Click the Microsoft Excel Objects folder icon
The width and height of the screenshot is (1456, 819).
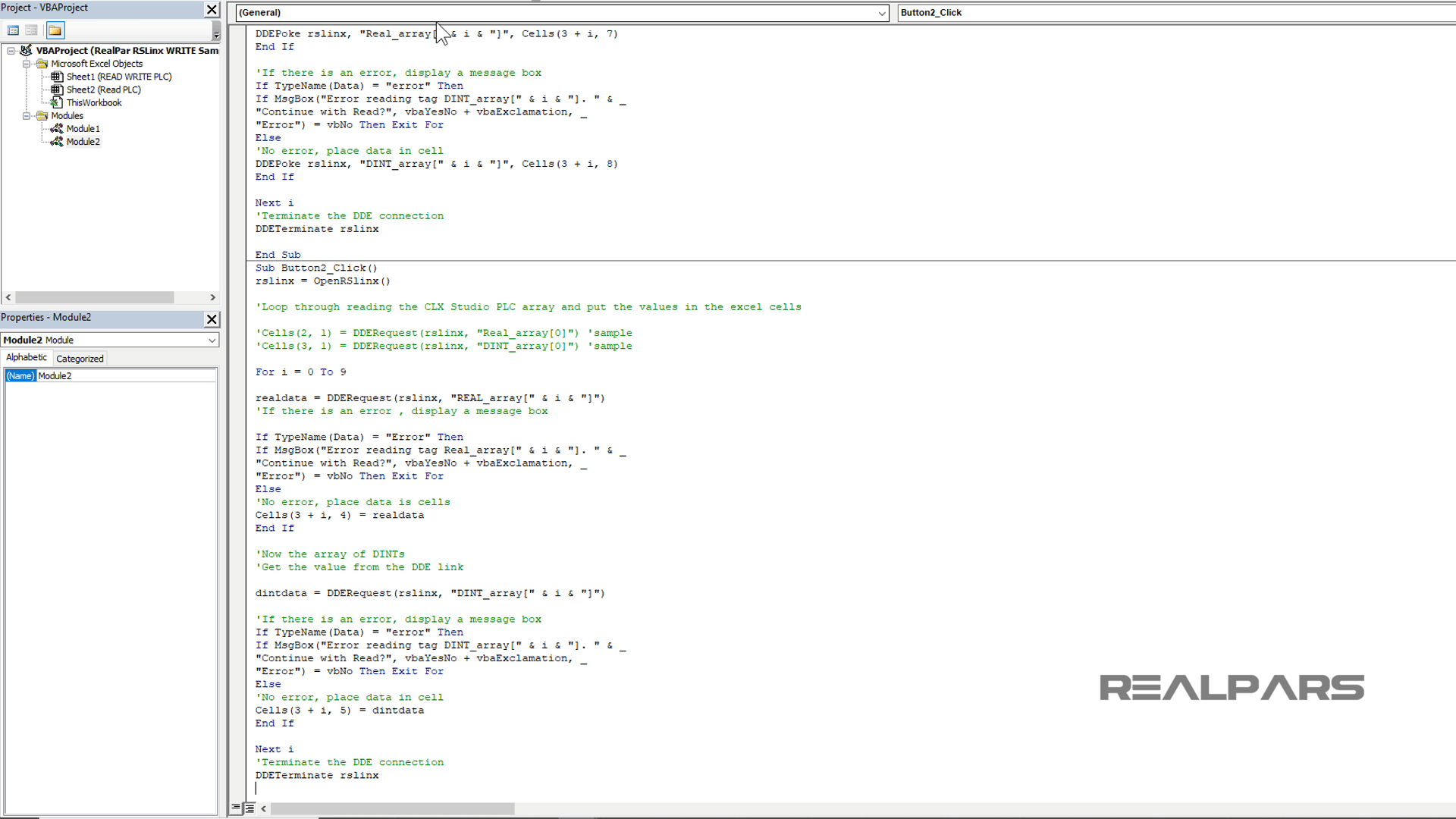[42, 64]
